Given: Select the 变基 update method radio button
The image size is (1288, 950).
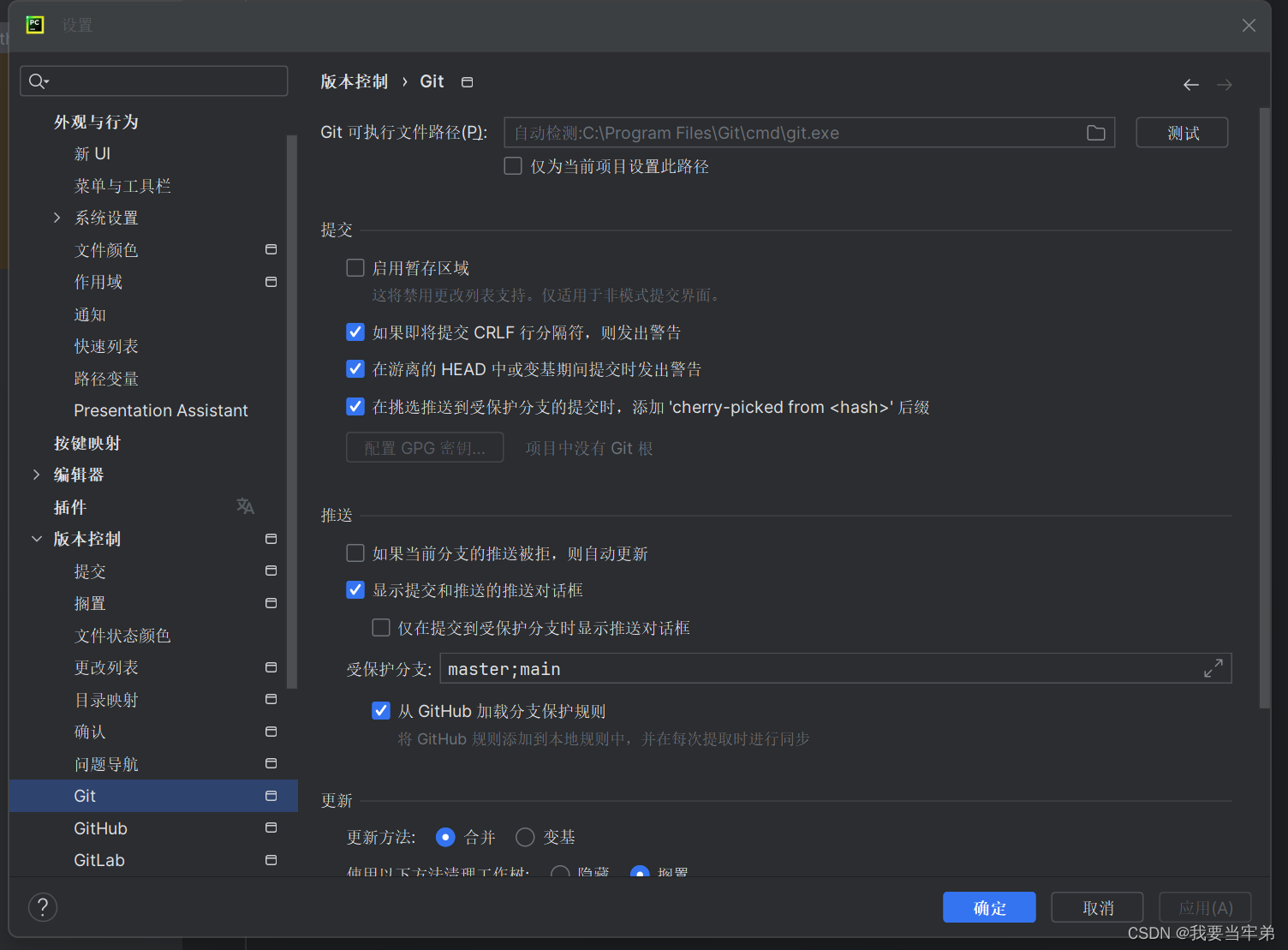Looking at the screenshot, I should tap(525, 837).
